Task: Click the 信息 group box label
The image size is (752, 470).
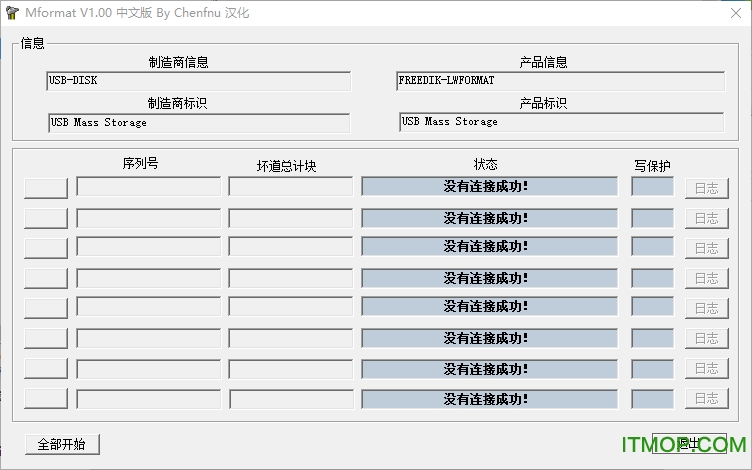Action: pos(32,43)
